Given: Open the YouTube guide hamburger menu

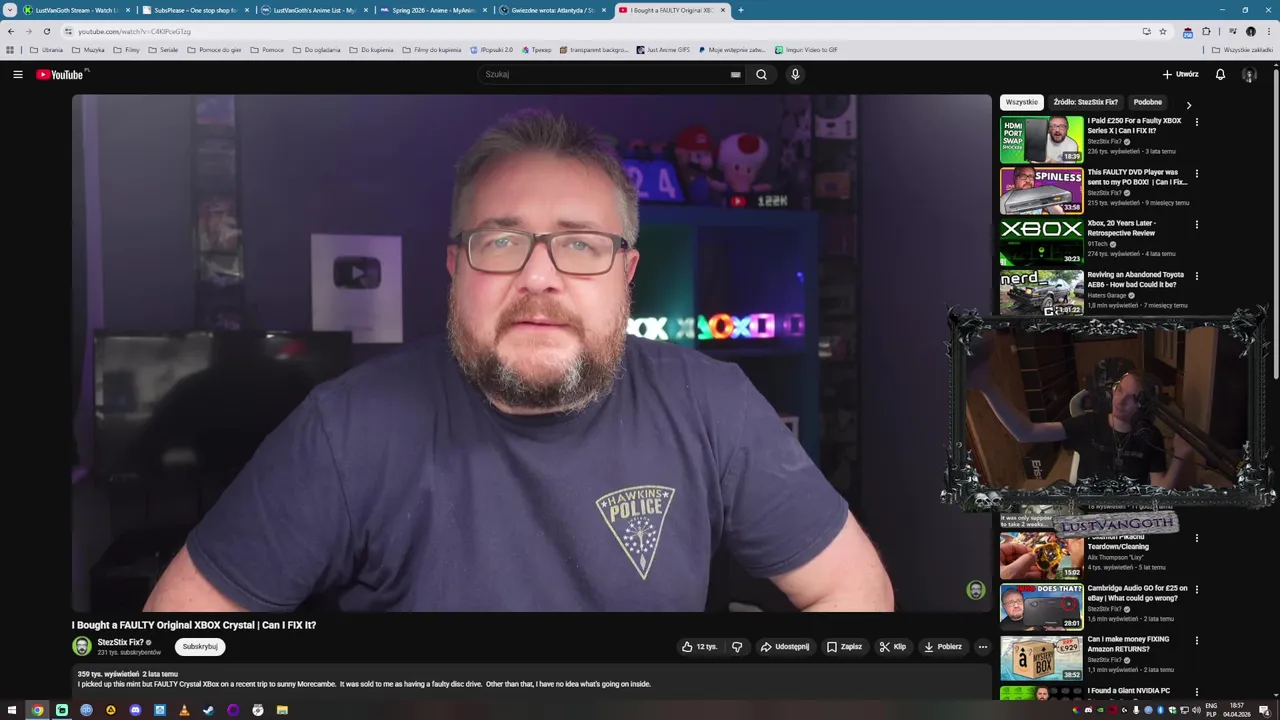Looking at the screenshot, I should 17,74.
